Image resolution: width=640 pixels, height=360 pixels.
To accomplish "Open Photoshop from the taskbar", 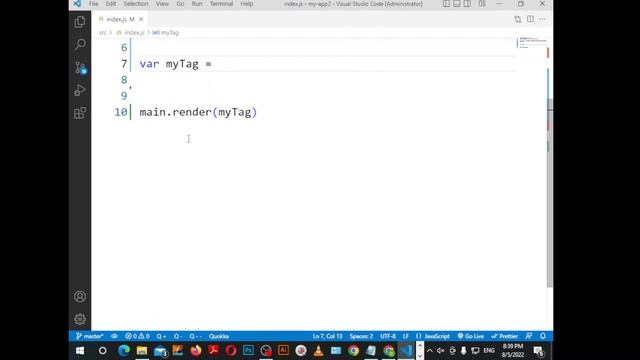I will pyautogui.click(x=248, y=351).
